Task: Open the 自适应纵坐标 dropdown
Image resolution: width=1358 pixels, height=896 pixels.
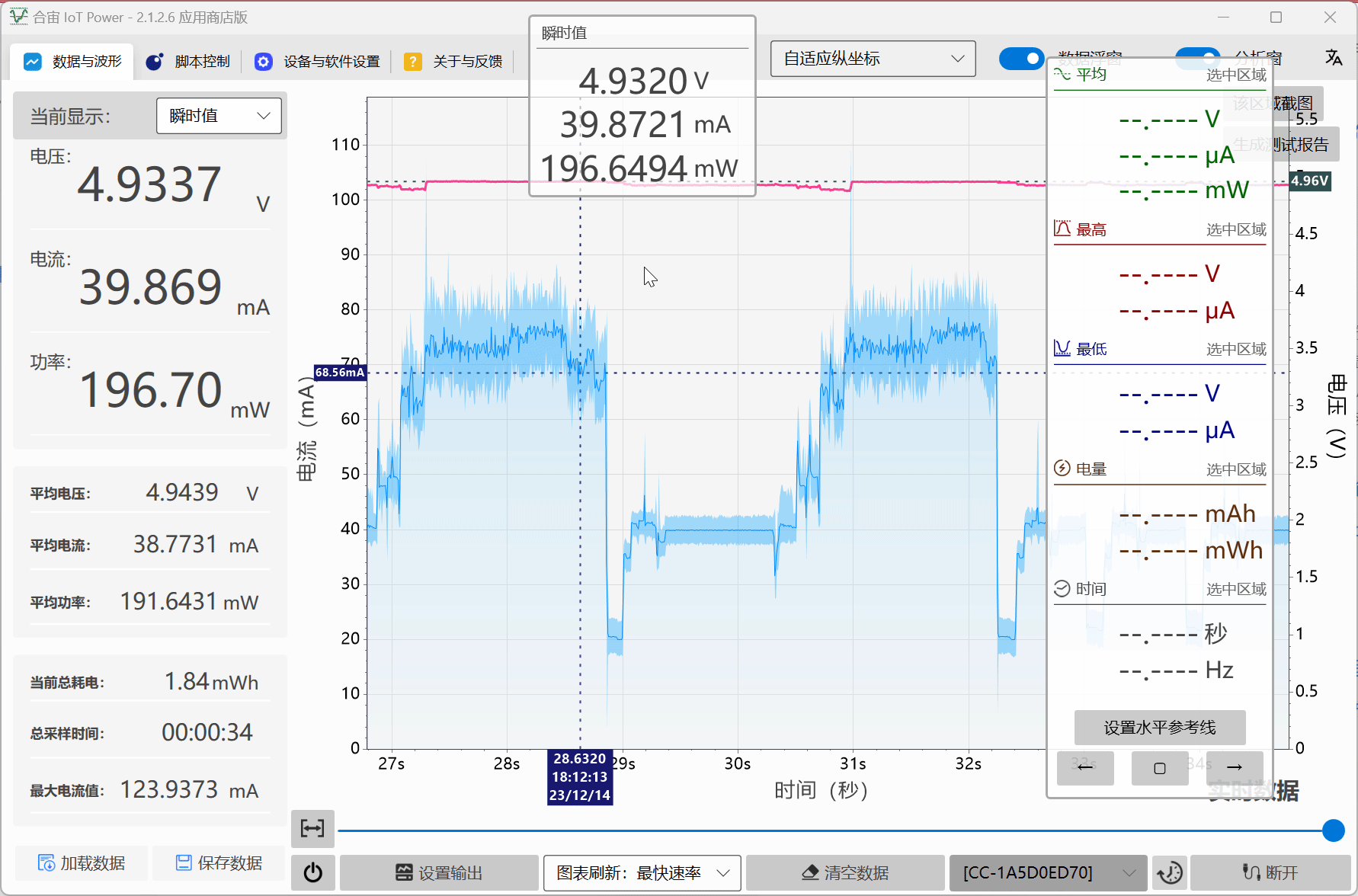Action: pos(873,59)
